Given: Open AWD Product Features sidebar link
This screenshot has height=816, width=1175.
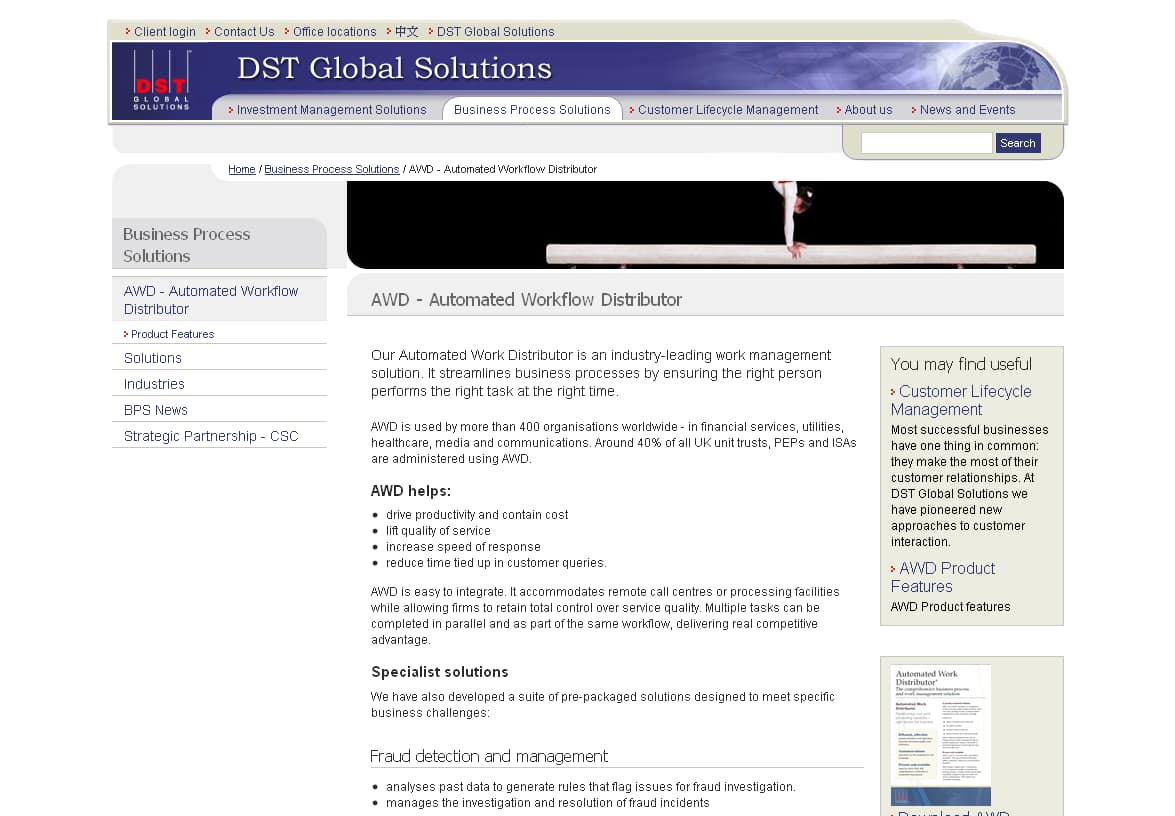Looking at the screenshot, I should point(942,577).
